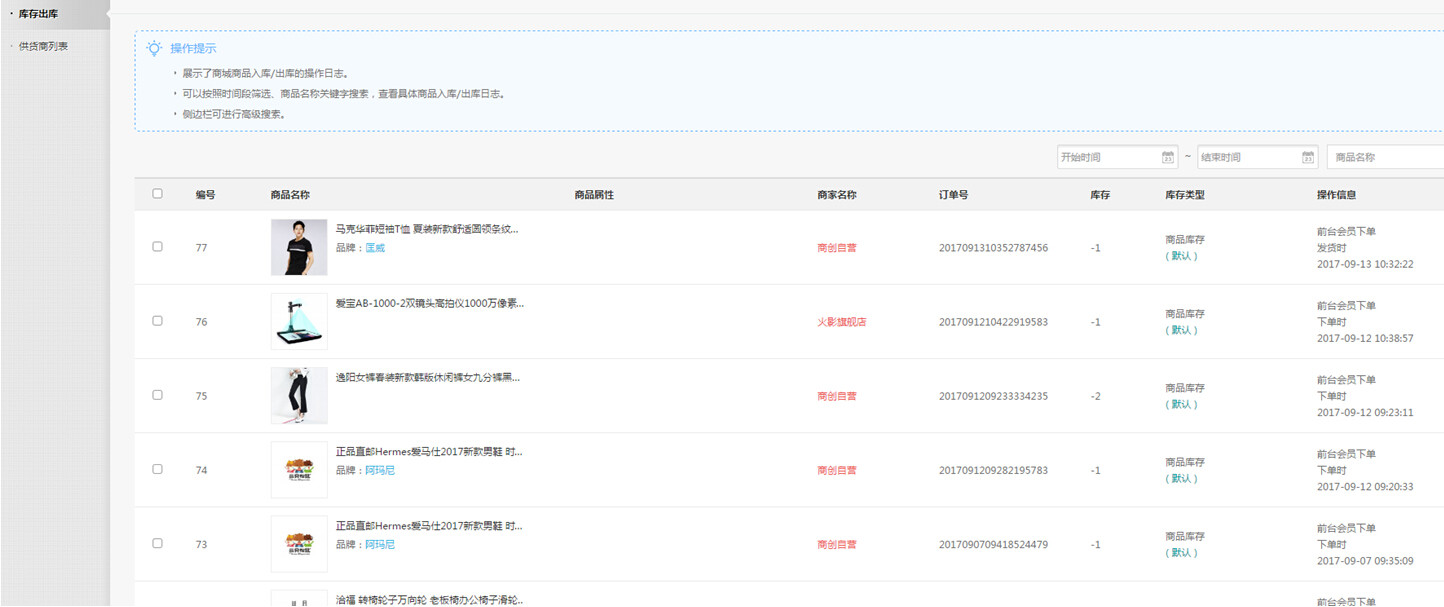The width and height of the screenshot is (1444, 607).
Task: Open thumbnail of 爱宝AB-1000-2 scanner product
Action: (x=299, y=321)
